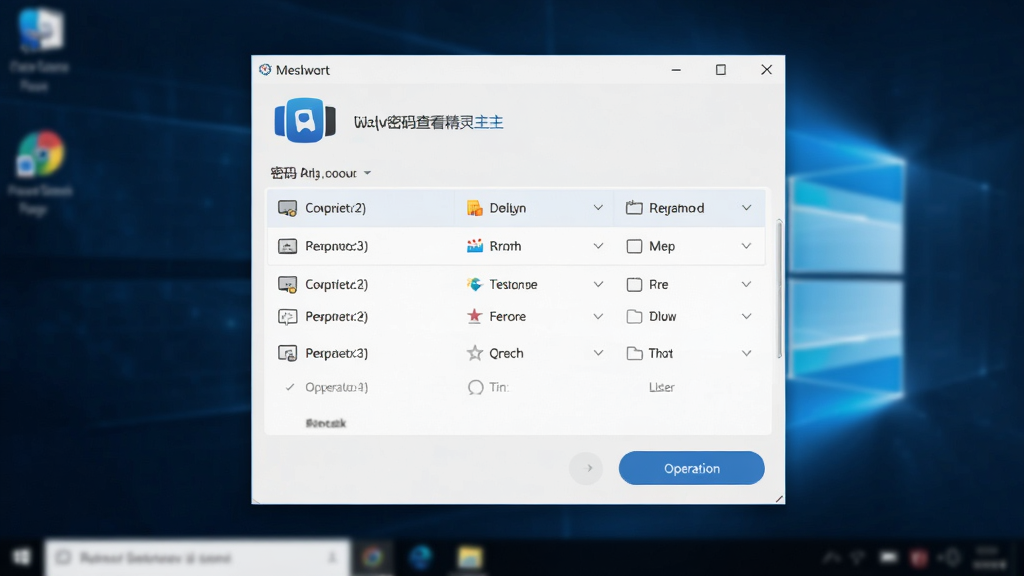1024x576 pixels.
Task: Click the scrollbar beside the list
Action: point(778,289)
